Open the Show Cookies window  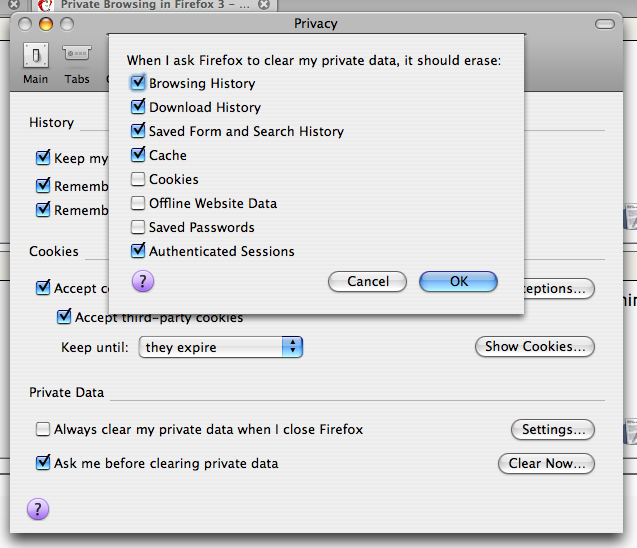[535, 347]
